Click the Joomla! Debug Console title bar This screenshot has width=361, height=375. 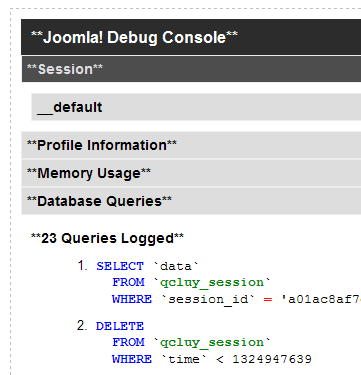[x=191, y=37]
